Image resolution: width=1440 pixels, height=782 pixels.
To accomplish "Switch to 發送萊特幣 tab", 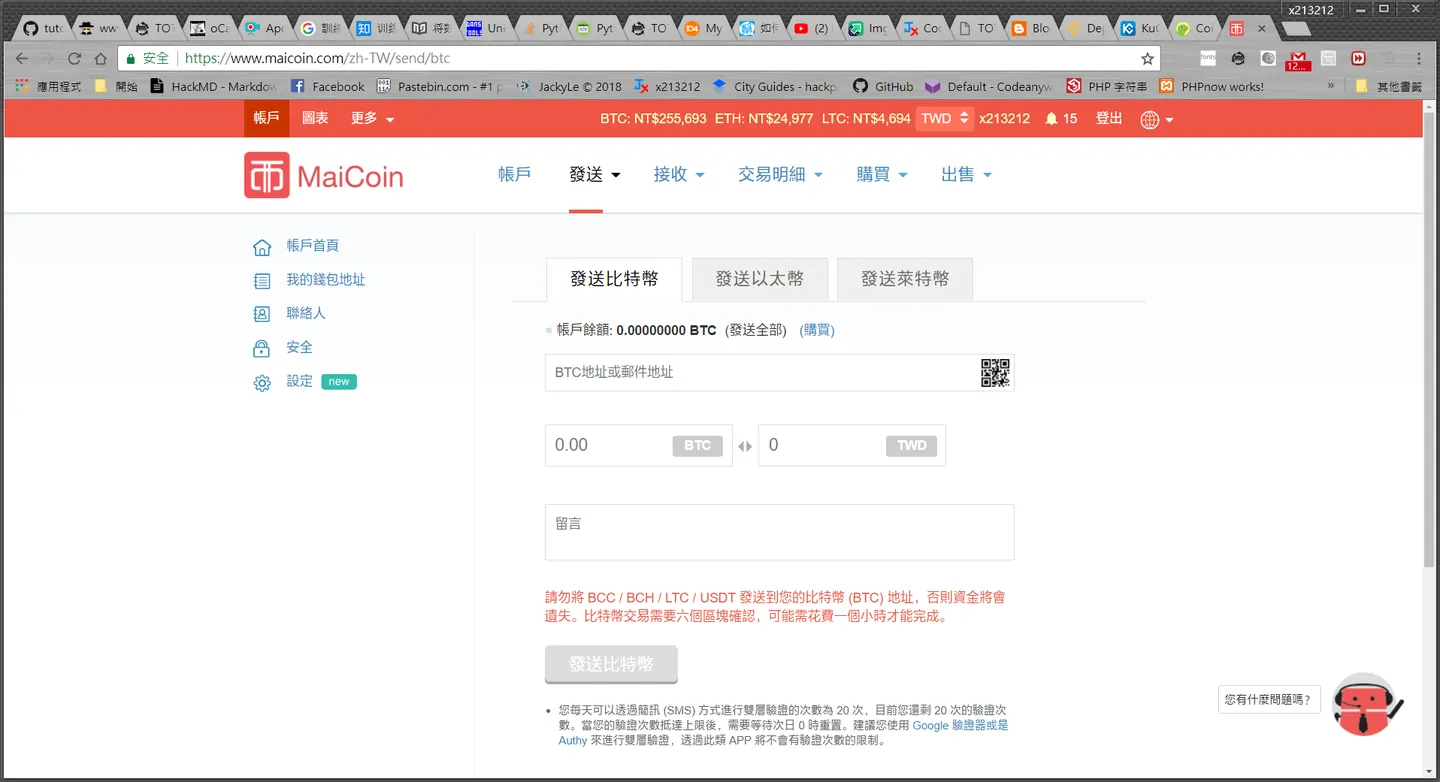I will click(905, 279).
